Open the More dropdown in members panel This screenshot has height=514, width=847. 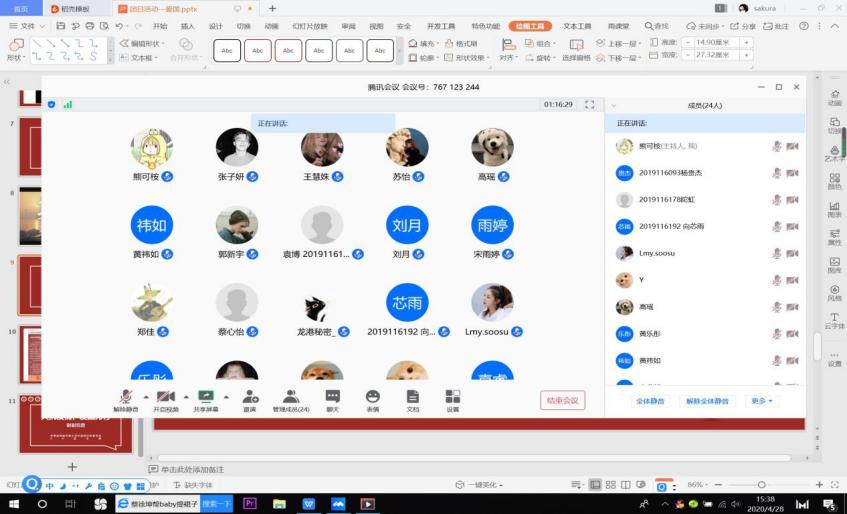pos(761,401)
